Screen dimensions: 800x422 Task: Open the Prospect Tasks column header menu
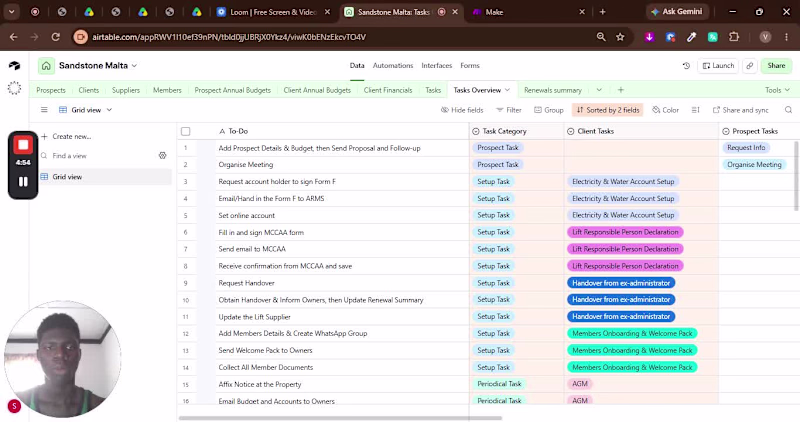(x=759, y=131)
